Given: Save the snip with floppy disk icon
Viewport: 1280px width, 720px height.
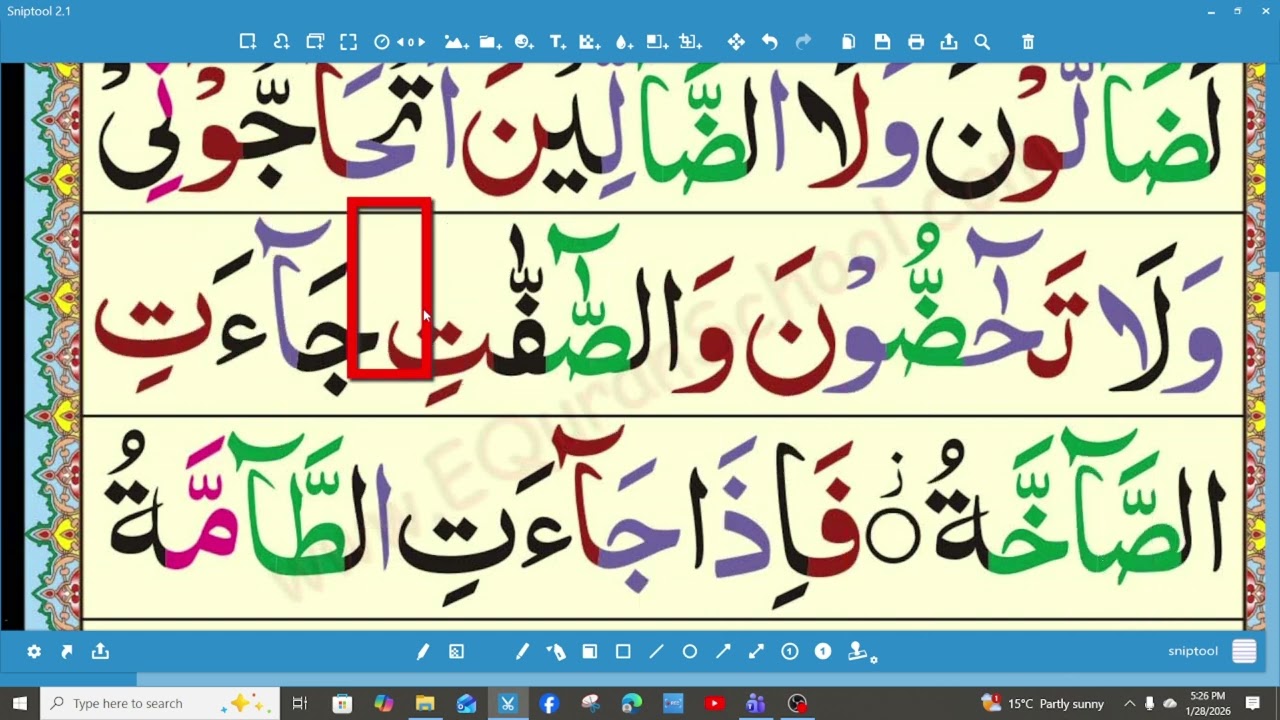Looking at the screenshot, I should point(882,42).
